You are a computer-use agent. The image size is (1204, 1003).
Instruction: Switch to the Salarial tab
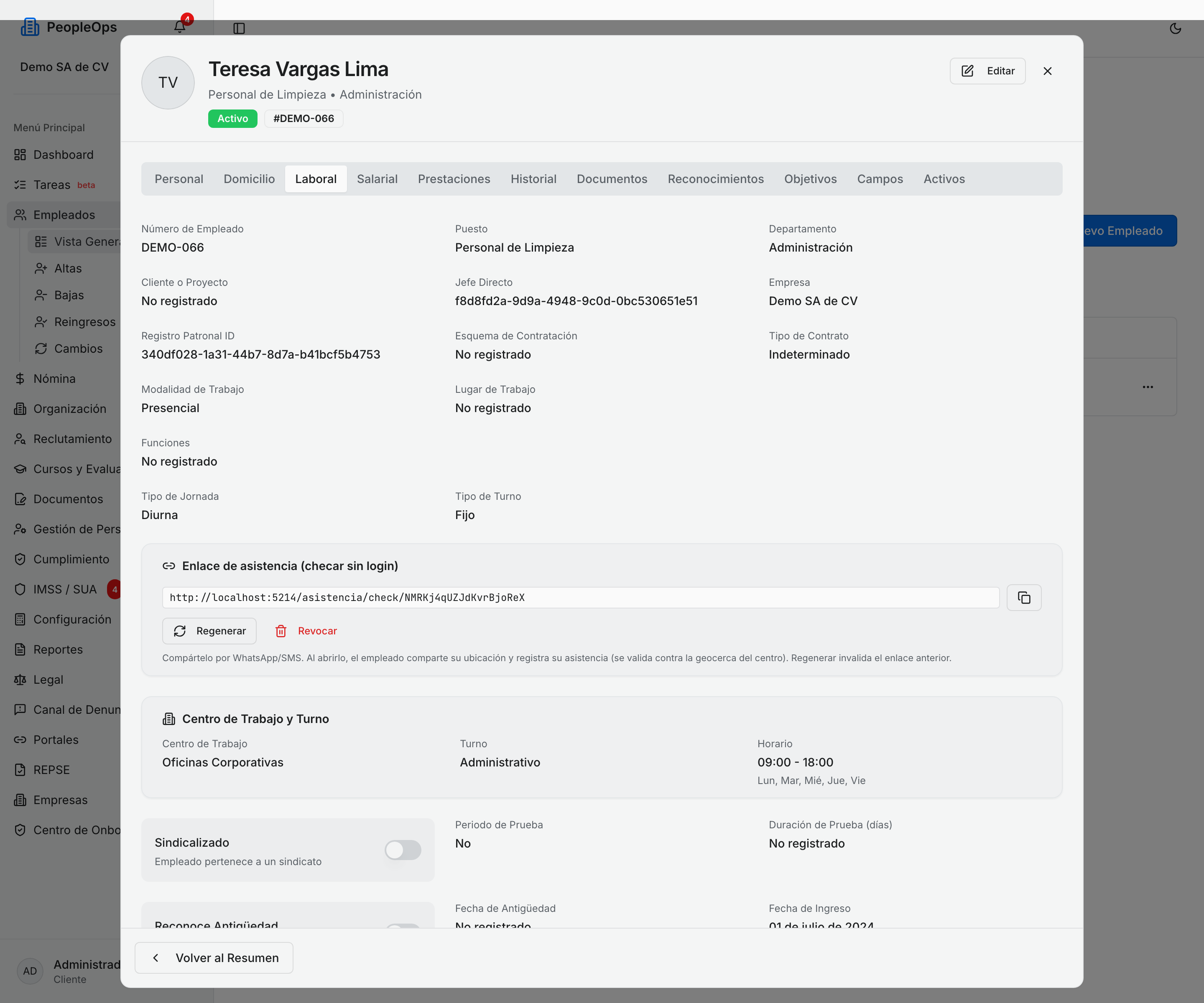[377, 179]
